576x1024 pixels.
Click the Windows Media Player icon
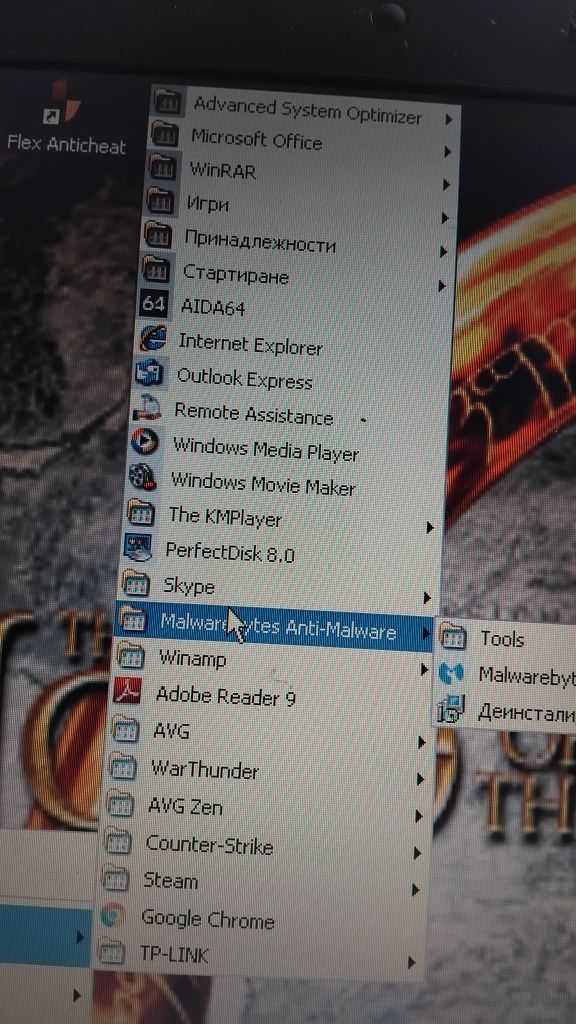[x=144, y=442]
